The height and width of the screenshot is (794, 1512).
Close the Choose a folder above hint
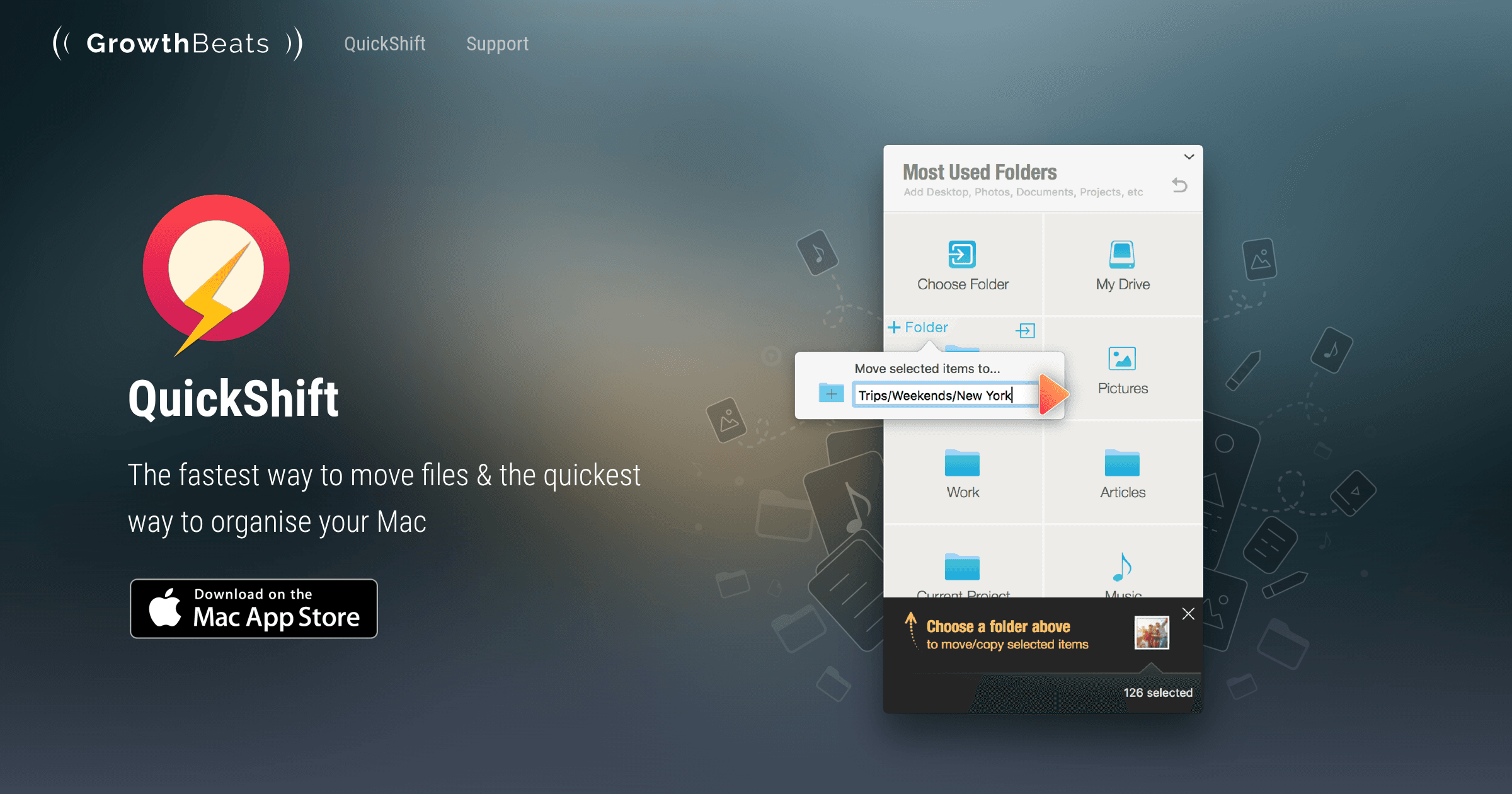(1188, 614)
